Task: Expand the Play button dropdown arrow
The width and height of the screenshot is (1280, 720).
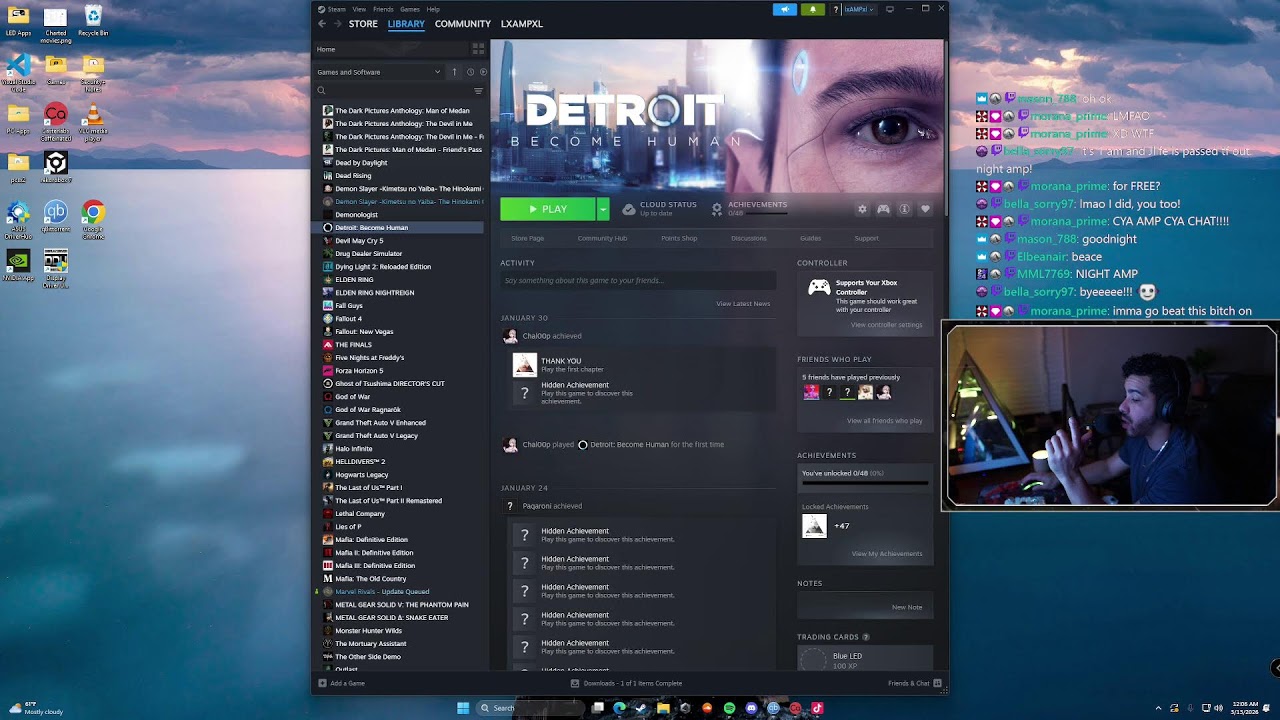Action: (x=603, y=209)
